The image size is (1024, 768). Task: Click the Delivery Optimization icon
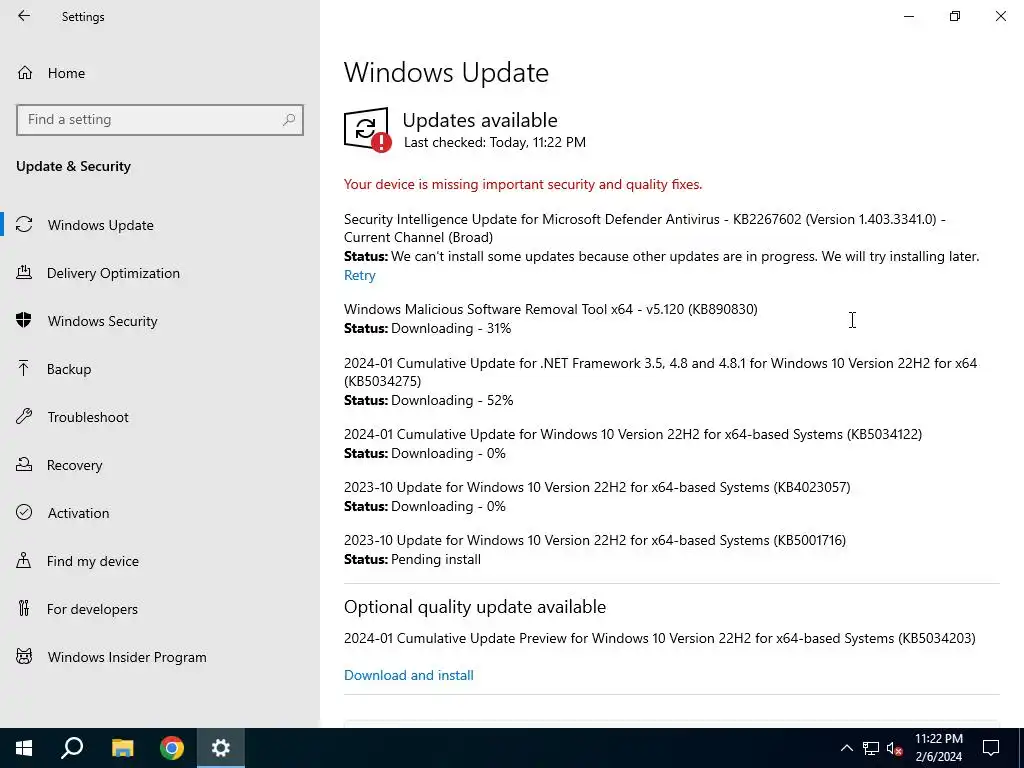24,272
